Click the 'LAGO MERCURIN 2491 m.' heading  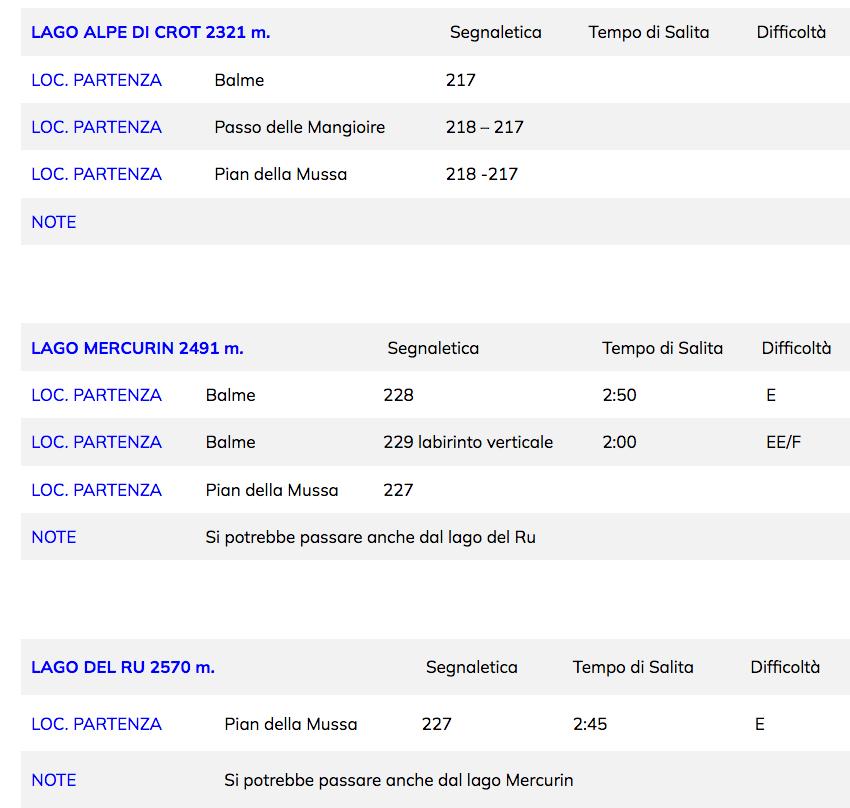137,348
